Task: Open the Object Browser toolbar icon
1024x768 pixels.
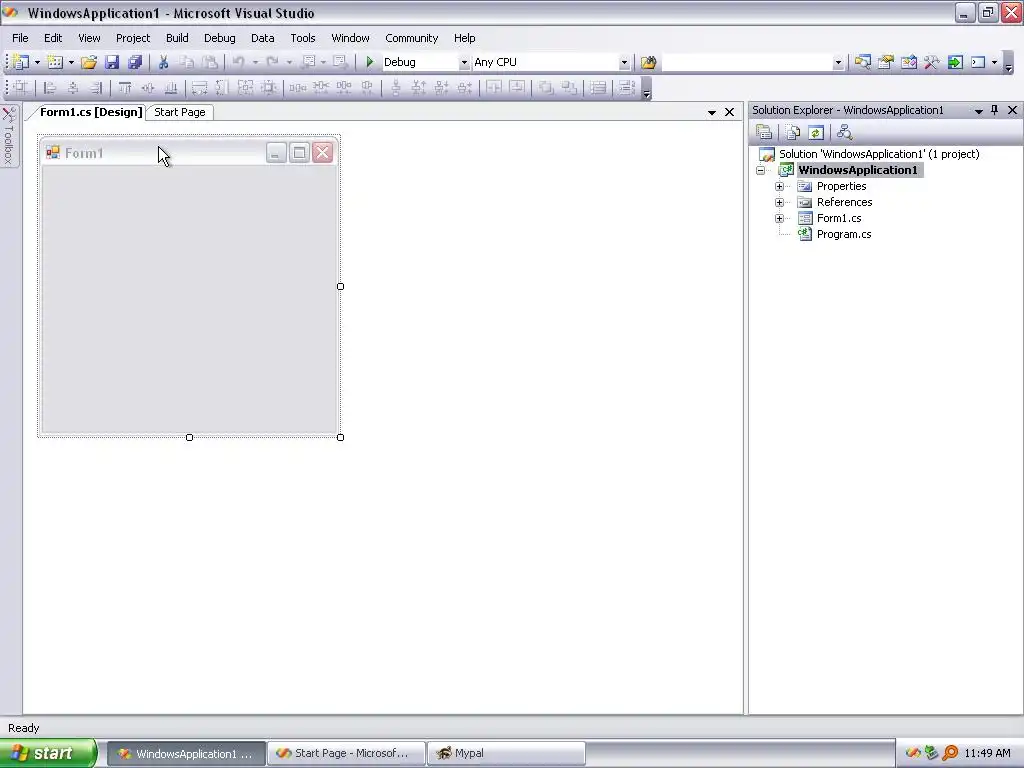Action: (x=909, y=62)
